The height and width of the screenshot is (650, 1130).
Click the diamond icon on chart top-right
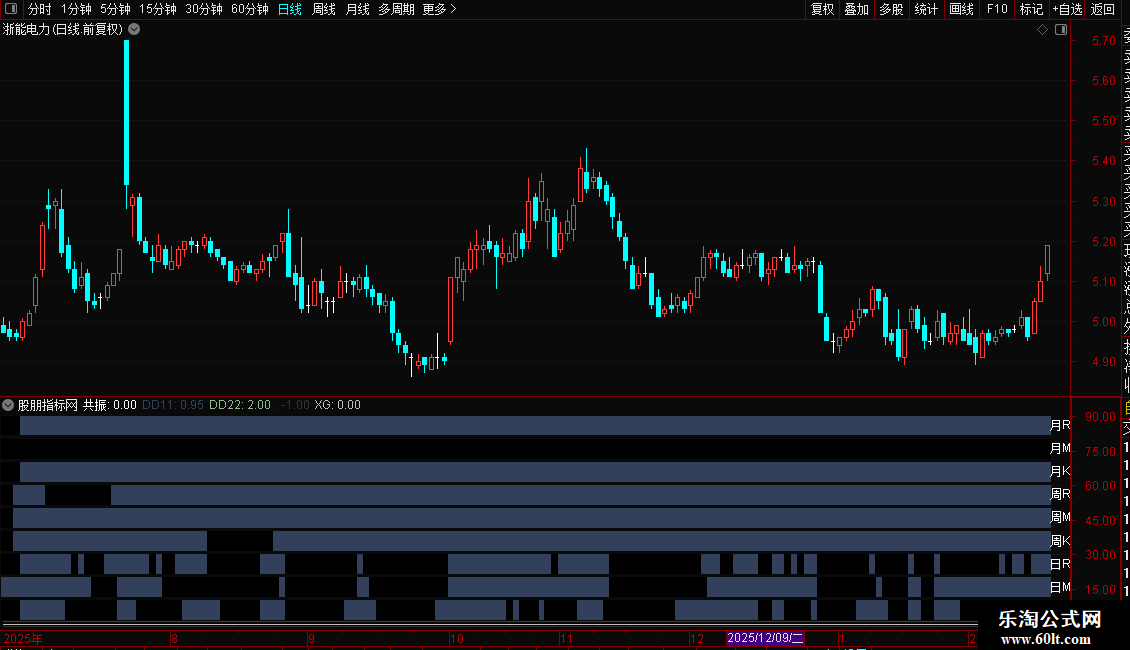tap(1042, 30)
